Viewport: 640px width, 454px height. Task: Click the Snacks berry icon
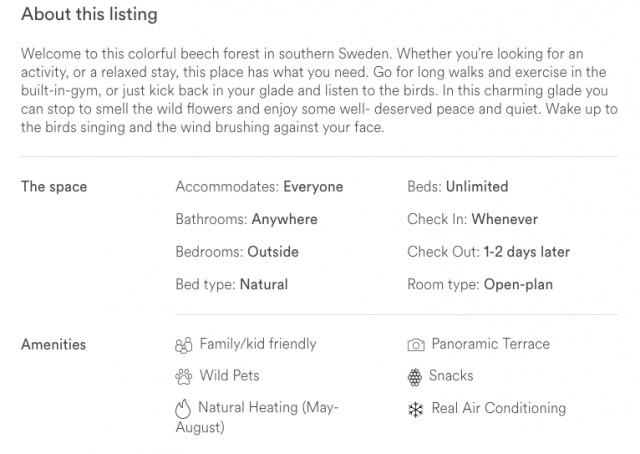tap(415, 377)
